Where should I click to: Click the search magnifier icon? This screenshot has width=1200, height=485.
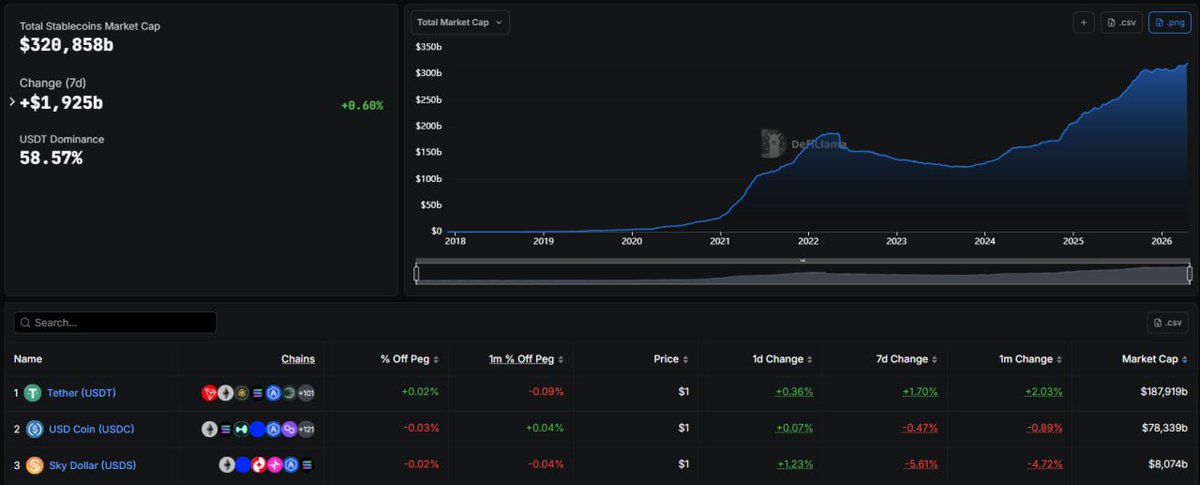[x=25, y=323]
